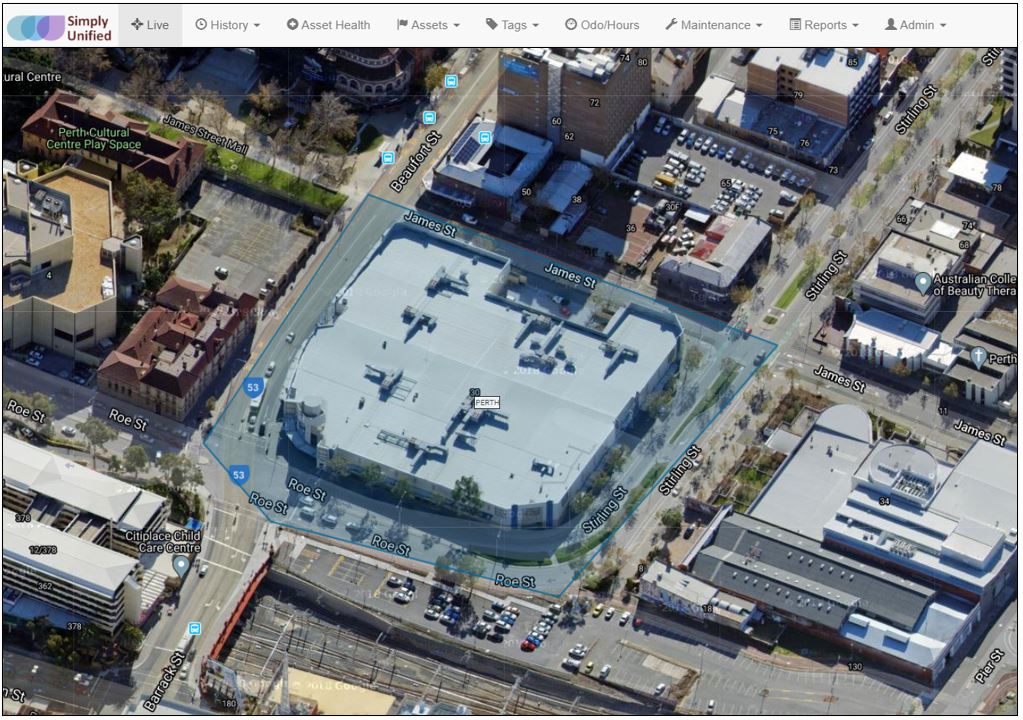Select the route 53 shield near Roe St intersection

[239, 475]
